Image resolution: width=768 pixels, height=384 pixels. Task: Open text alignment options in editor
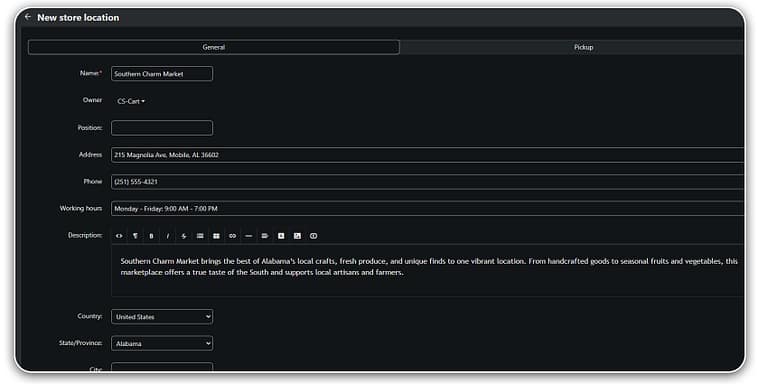(264, 236)
